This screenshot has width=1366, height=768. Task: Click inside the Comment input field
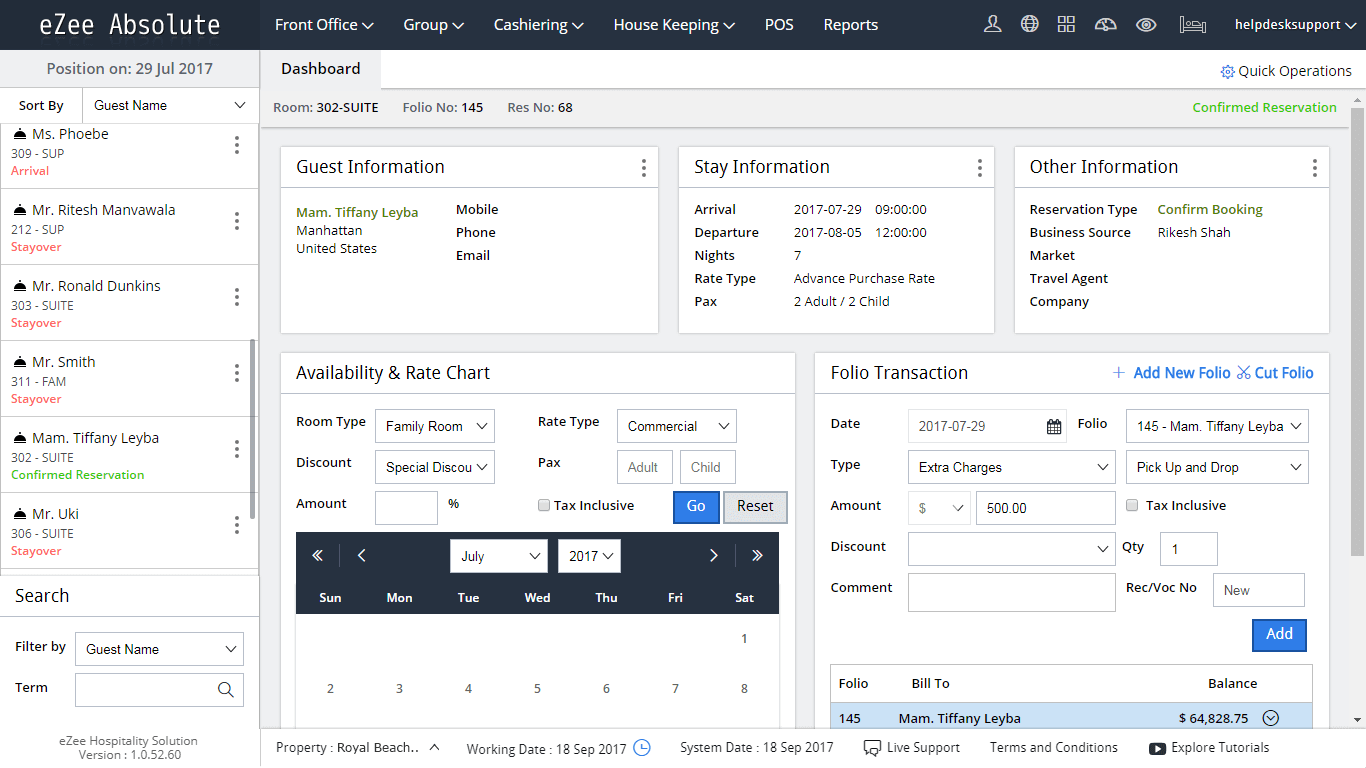[1010, 592]
